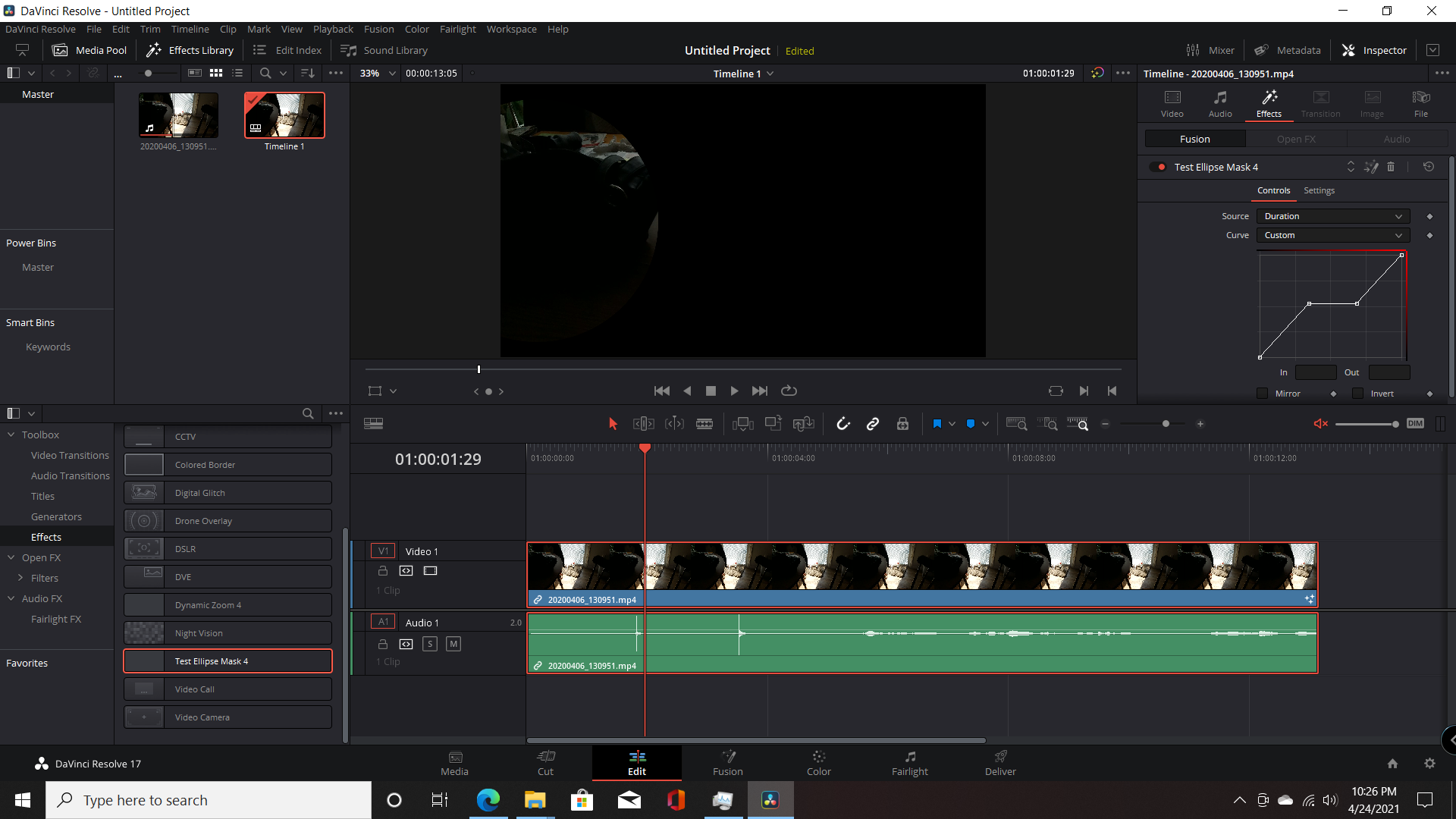
Task: Select the Timeline 1 thumbnail in media pool
Action: tap(284, 115)
